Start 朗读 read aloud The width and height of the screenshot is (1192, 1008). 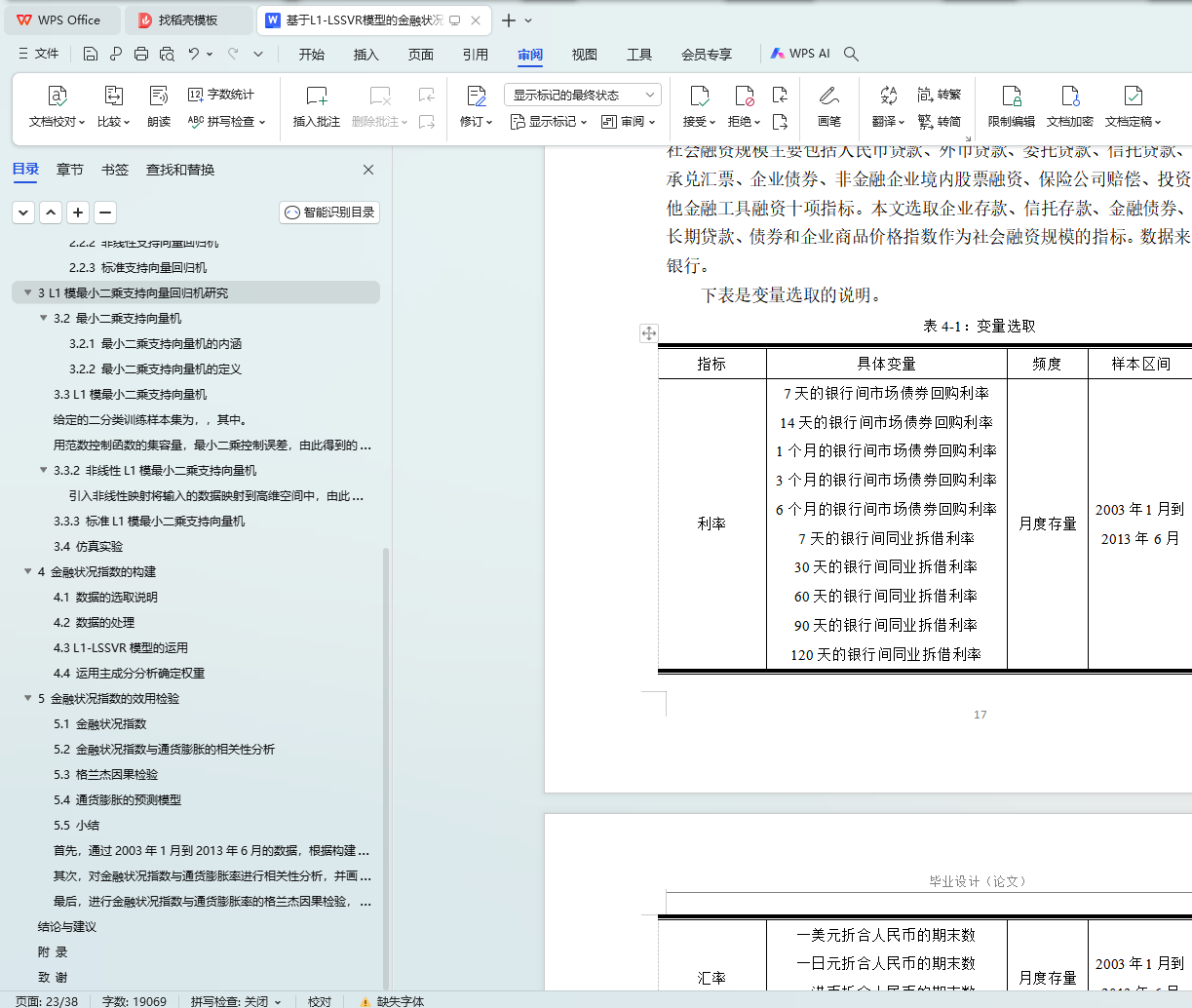coord(159,107)
